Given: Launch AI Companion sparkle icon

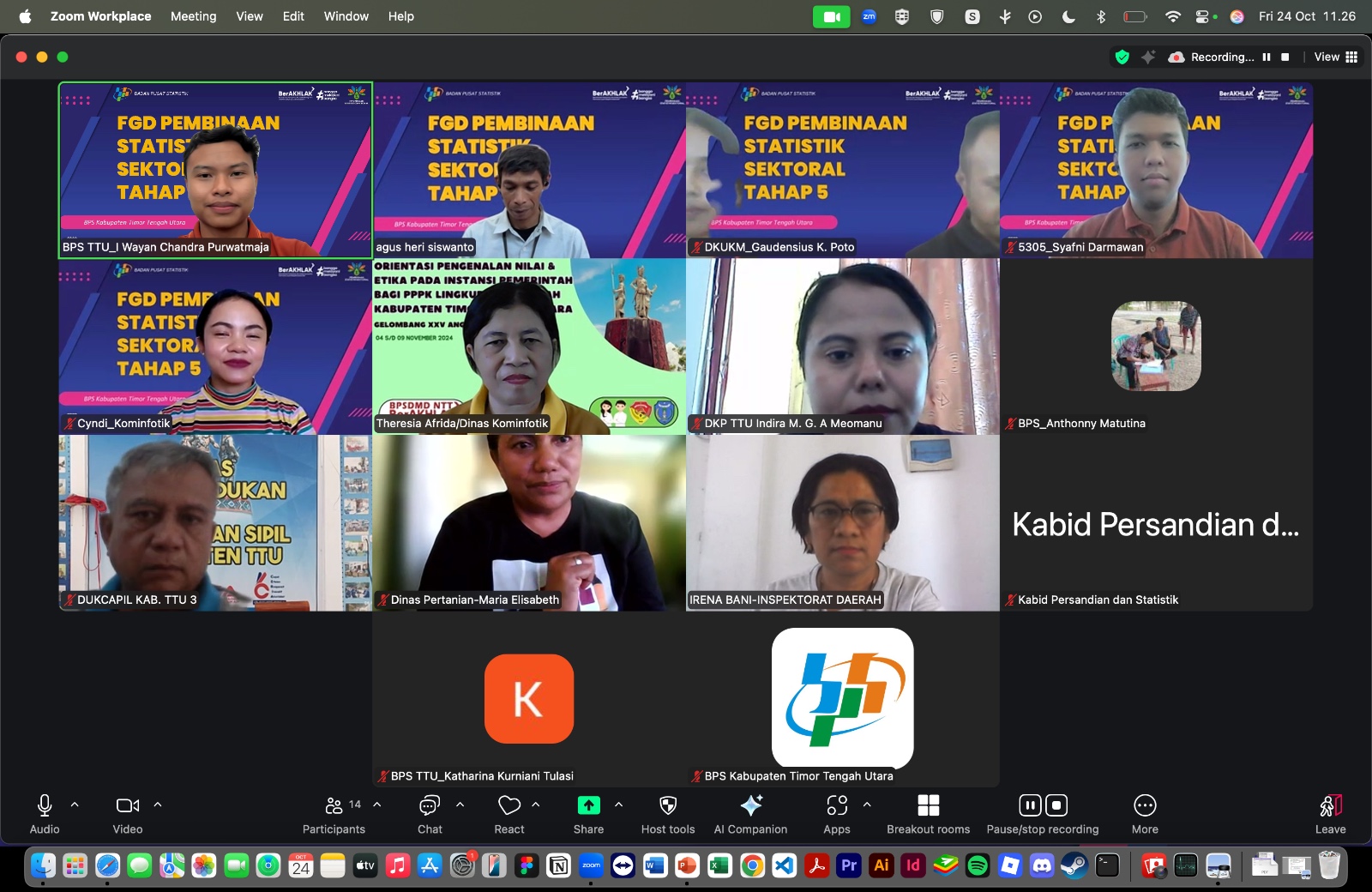Looking at the screenshot, I should [x=750, y=814].
